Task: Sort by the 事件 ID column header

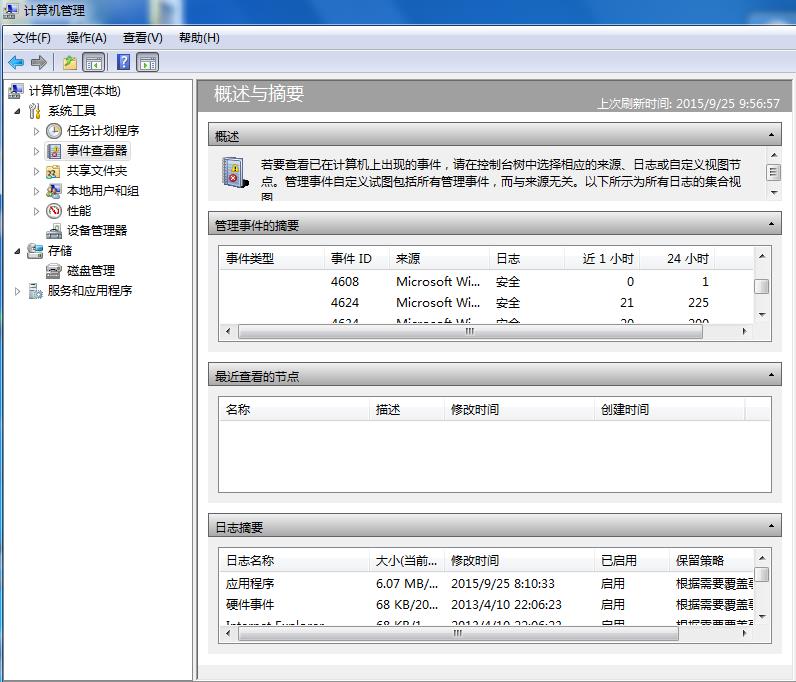Action: pyautogui.click(x=351, y=259)
